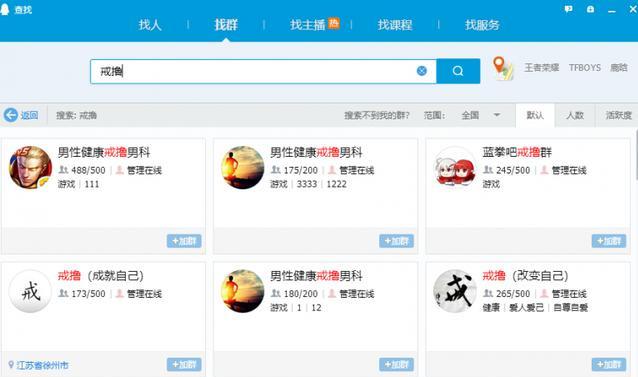638x377 pixels.
Task: Expand the 范围 全国 dropdown
Action: (481, 115)
